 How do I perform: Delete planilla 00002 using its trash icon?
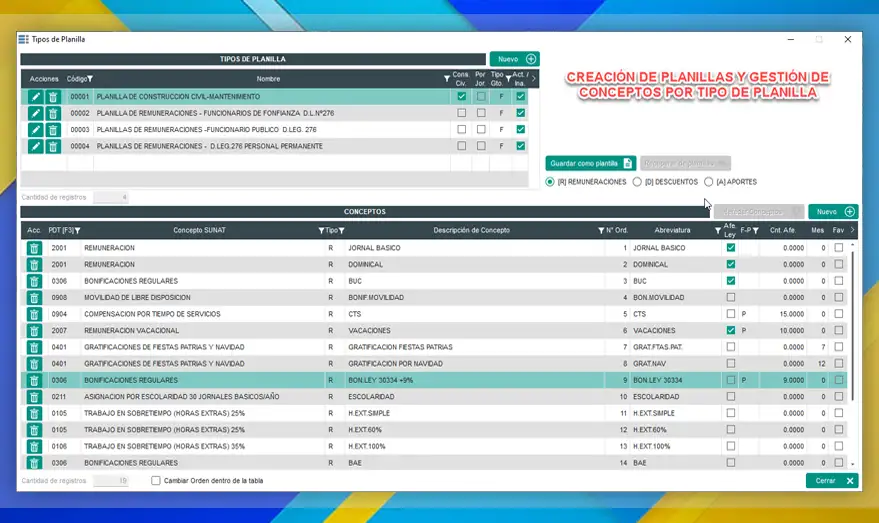[x=53, y=113]
